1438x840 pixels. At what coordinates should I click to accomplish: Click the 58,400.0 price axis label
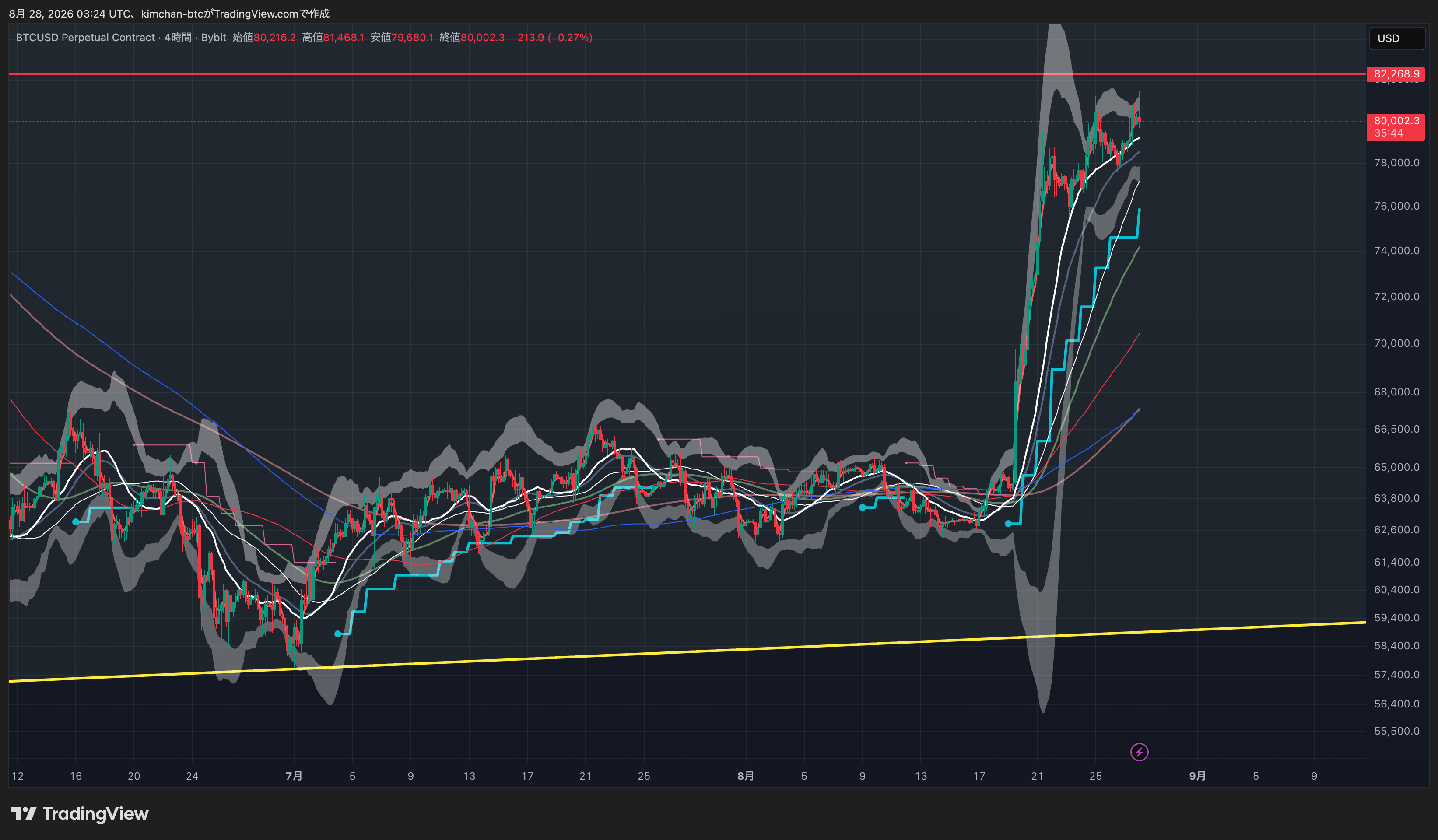point(1396,646)
